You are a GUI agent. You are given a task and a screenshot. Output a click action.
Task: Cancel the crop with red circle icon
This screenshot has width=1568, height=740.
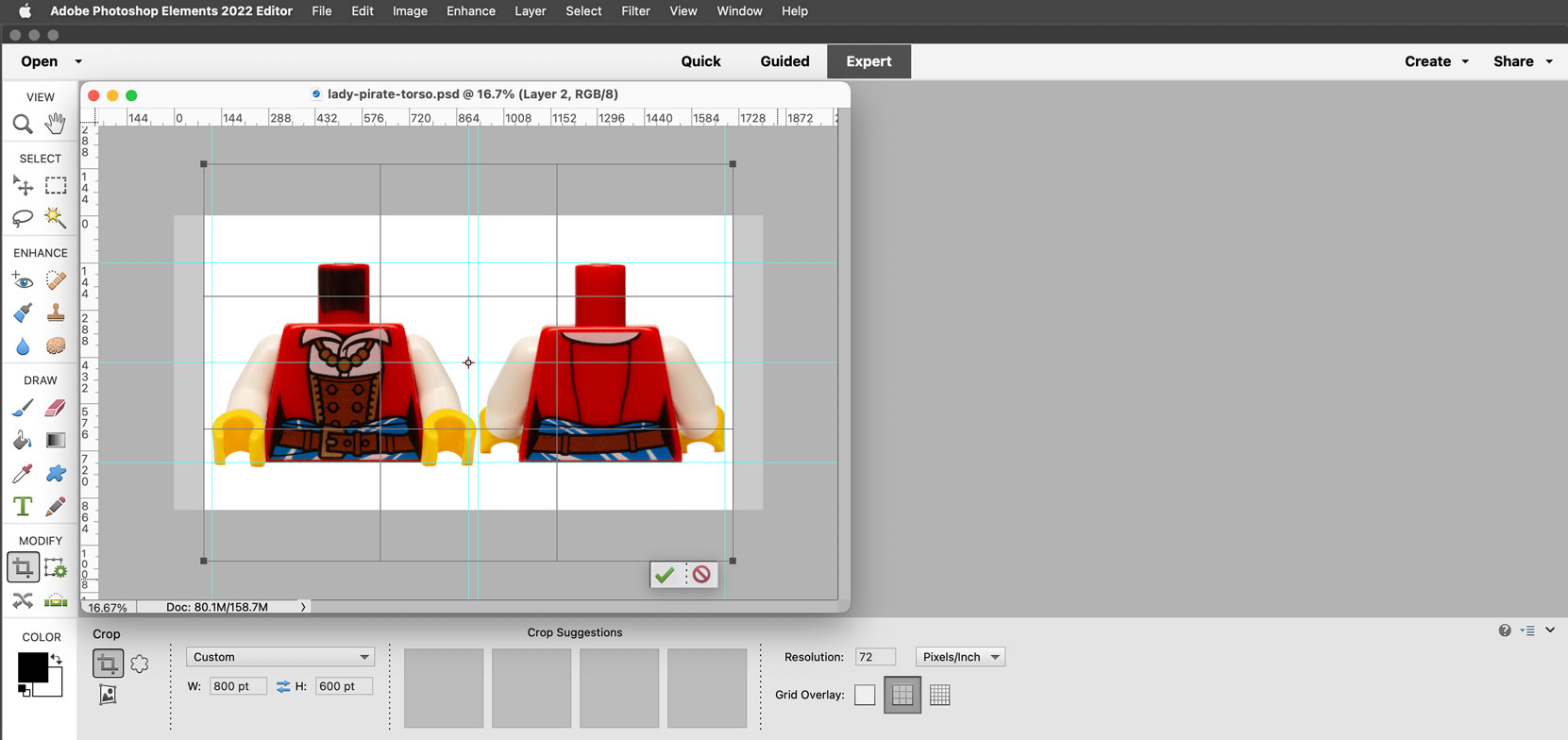click(x=701, y=575)
